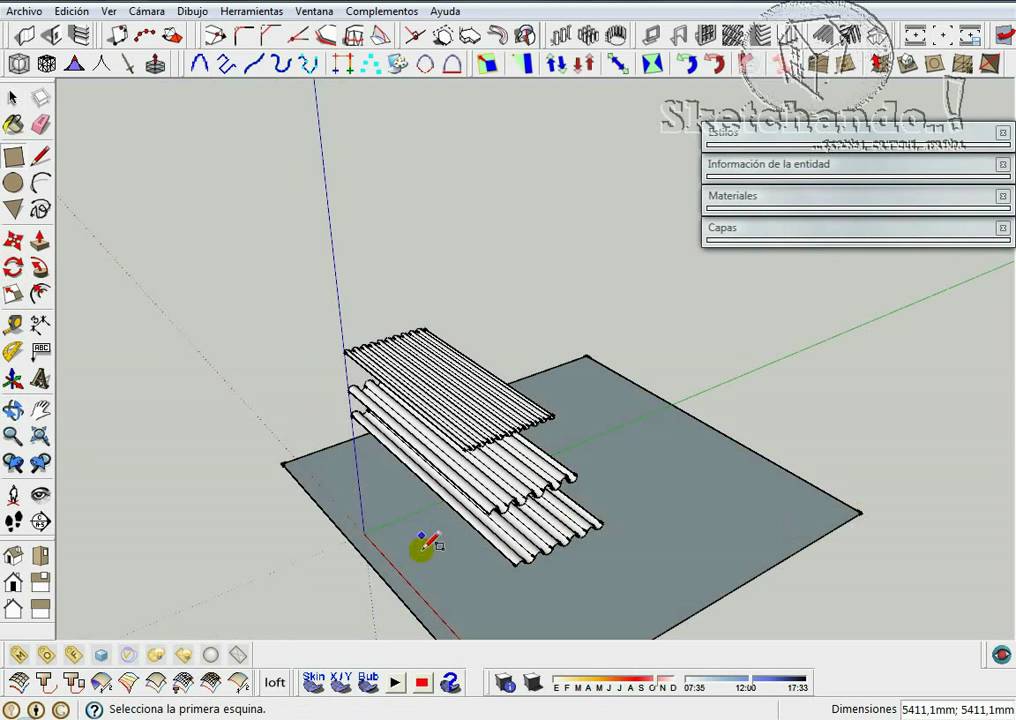Click the shadow month slider
The height and width of the screenshot is (720, 1016).
614,682
